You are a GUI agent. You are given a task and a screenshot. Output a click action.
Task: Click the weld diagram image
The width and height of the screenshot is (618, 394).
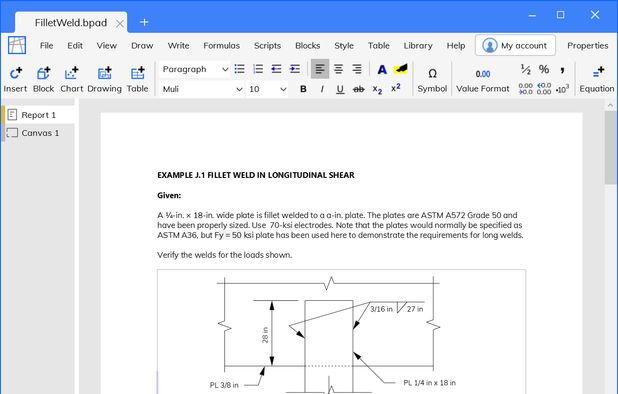[x=341, y=332]
